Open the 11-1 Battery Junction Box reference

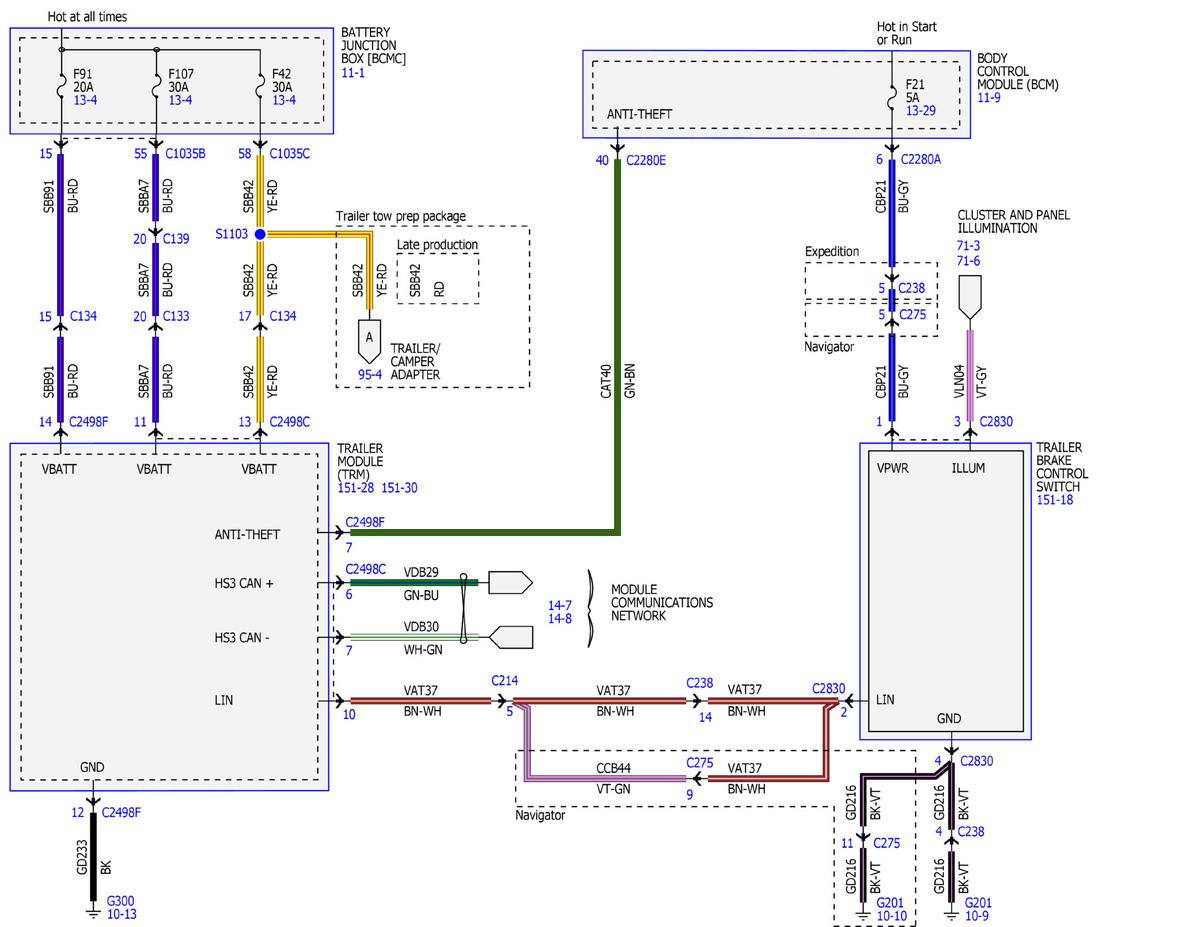(354, 74)
